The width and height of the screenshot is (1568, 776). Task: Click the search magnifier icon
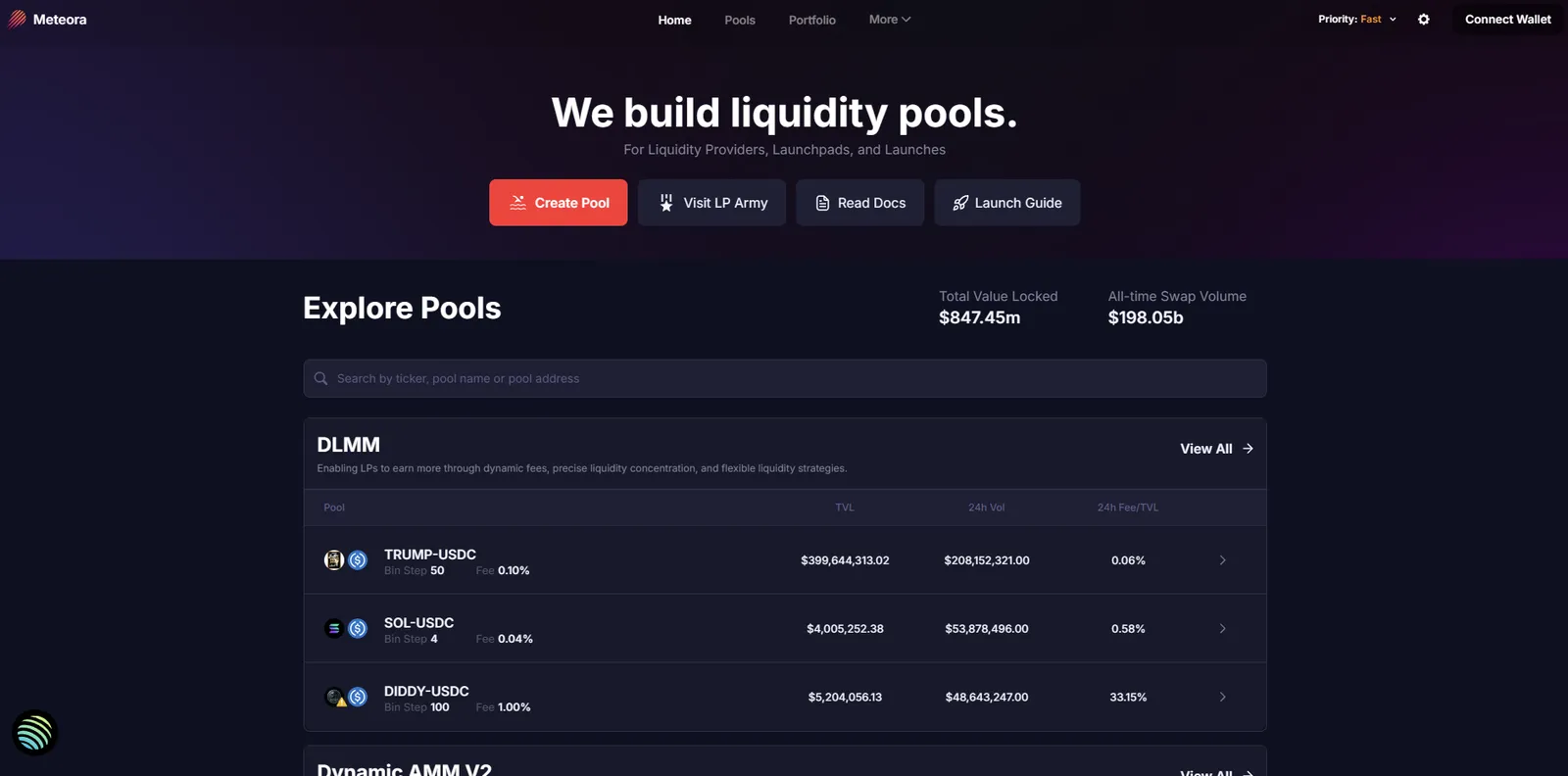click(320, 378)
